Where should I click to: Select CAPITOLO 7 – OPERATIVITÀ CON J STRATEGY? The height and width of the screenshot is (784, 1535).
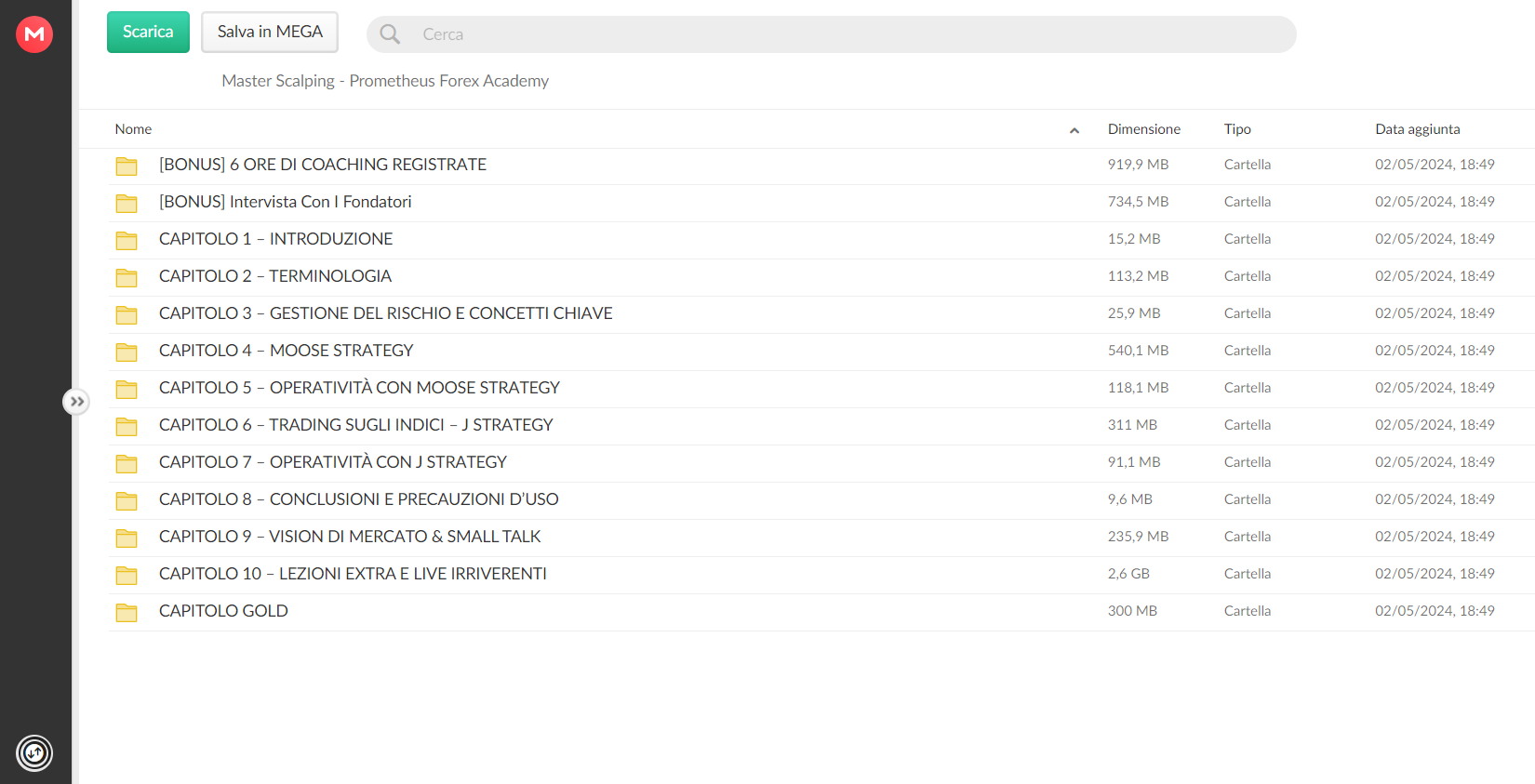click(333, 462)
